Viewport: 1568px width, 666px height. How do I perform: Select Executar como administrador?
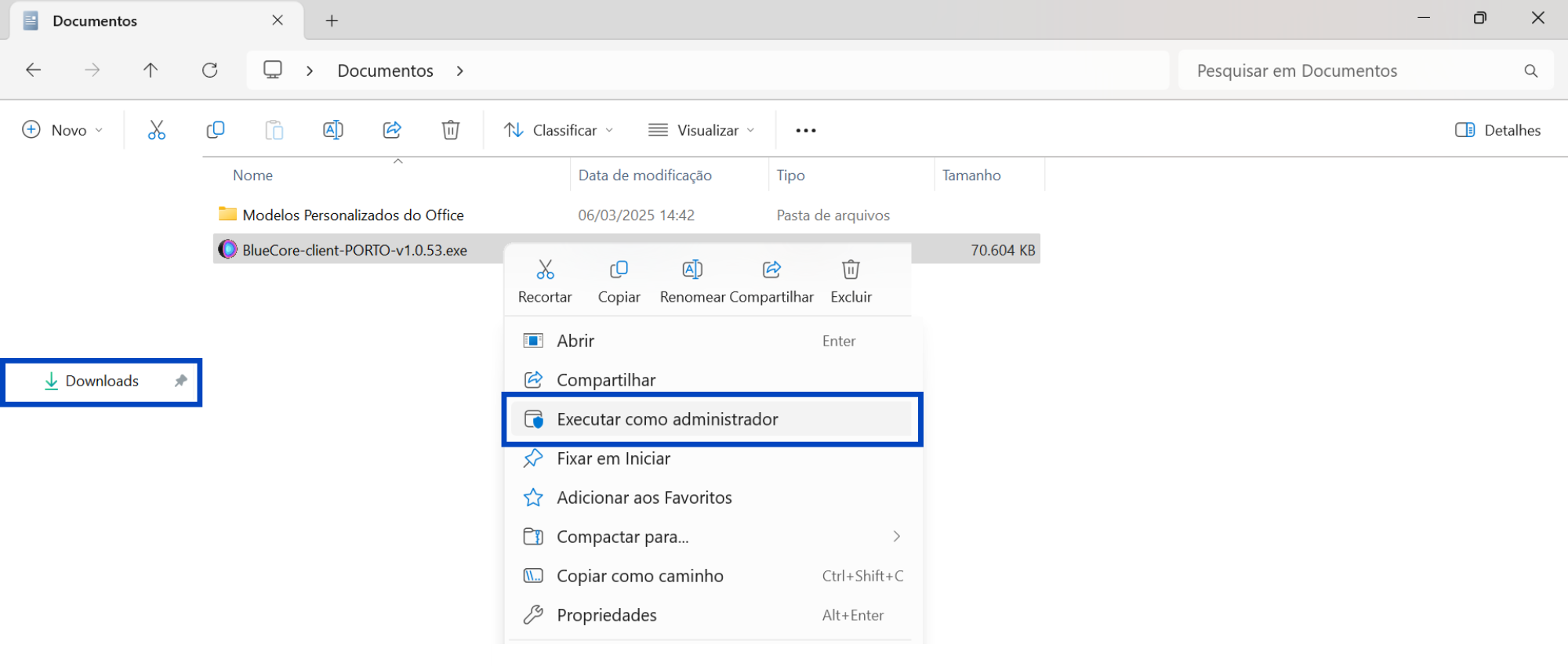click(x=712, y=419)
